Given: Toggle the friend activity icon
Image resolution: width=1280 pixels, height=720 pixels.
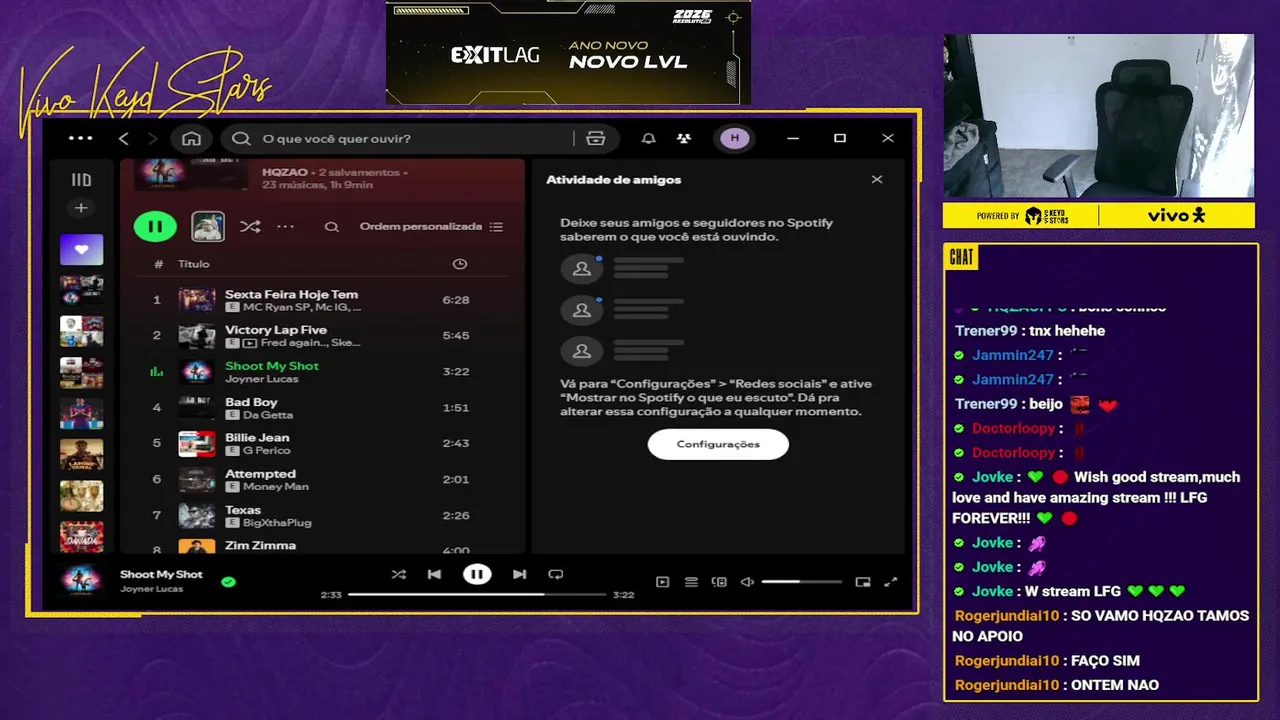Looking at the screenshot, I should point(683,138).
